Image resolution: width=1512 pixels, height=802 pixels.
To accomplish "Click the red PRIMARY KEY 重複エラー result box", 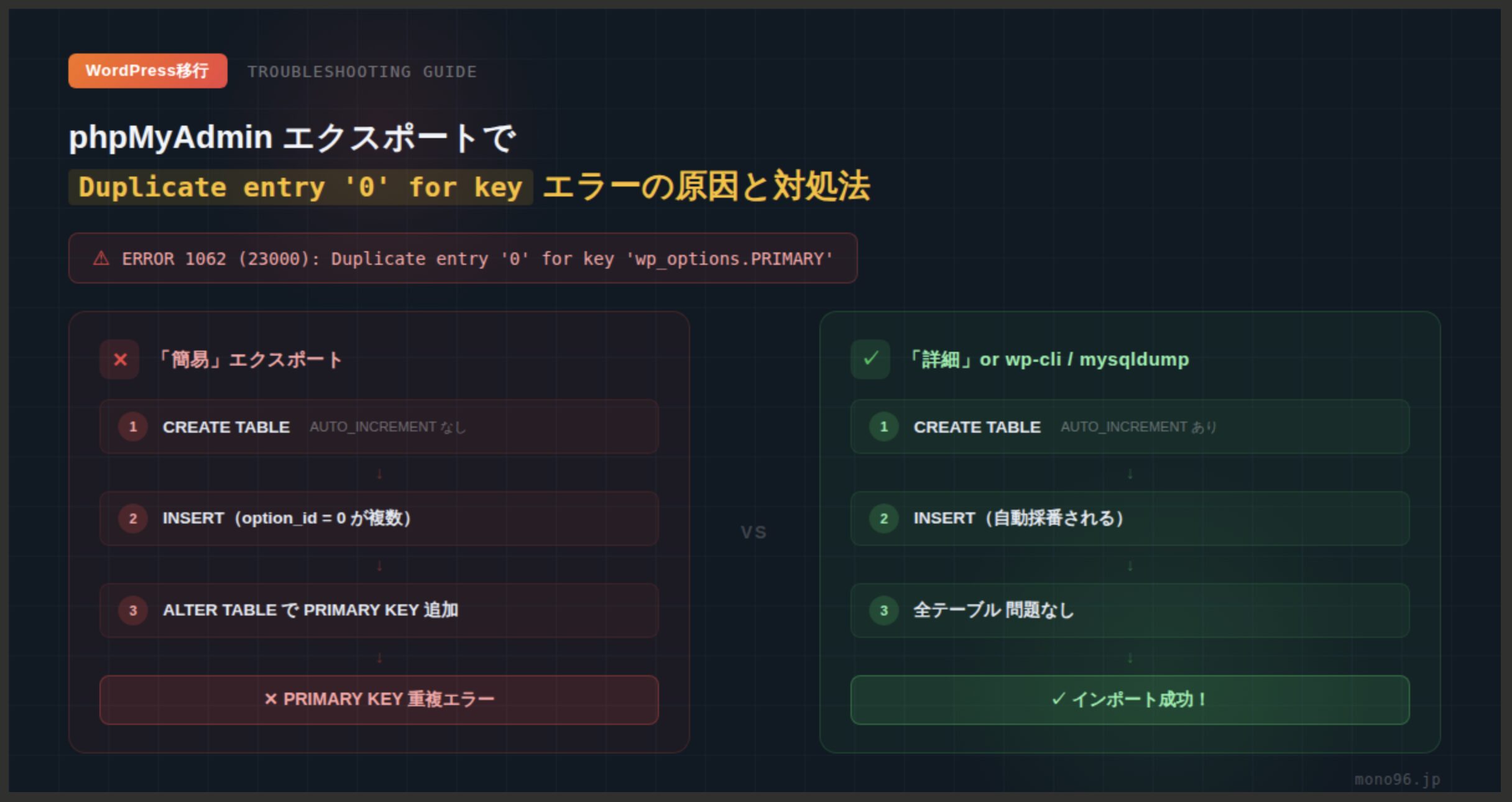I will tap(379, 699).
